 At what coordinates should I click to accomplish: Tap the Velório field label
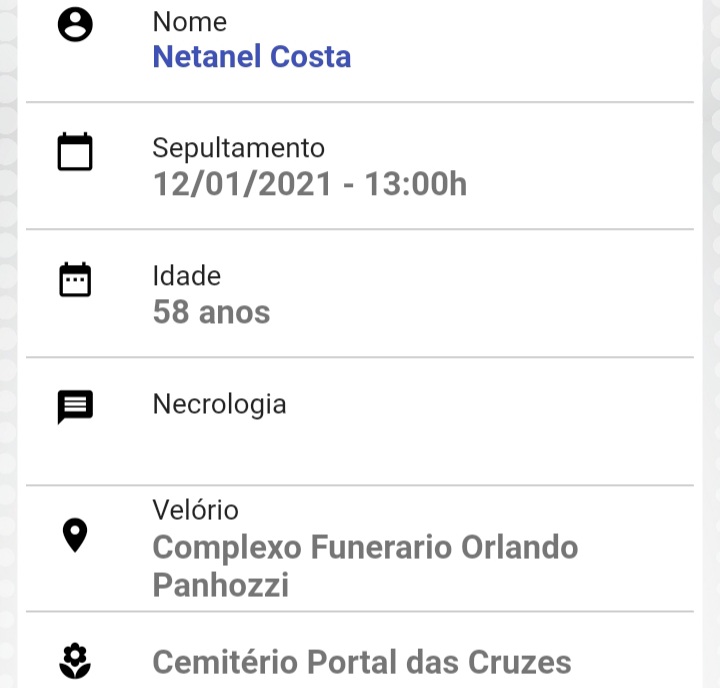(x=195, y=510)
